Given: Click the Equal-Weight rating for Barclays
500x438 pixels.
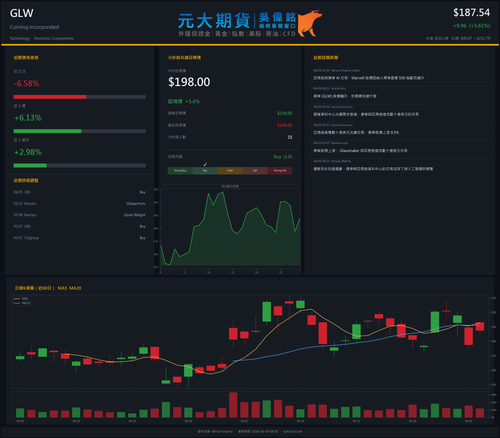Looking at the screenshot, I should click(135, 215).
